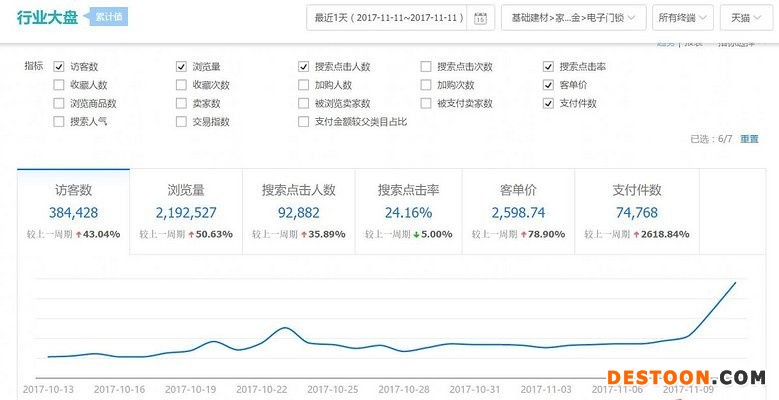
Task: Expand the 天猫 platform dropdown
Action: click(x=746, y=18)
